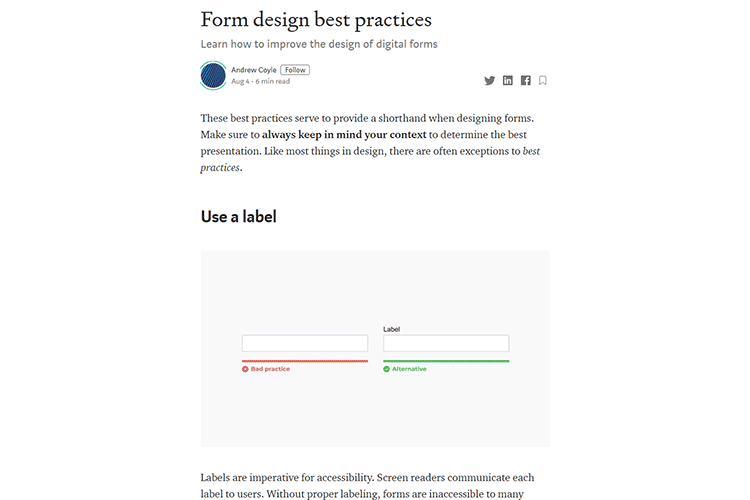
Task: Share the article on Twitter
Action: click(x=490, y=80)
